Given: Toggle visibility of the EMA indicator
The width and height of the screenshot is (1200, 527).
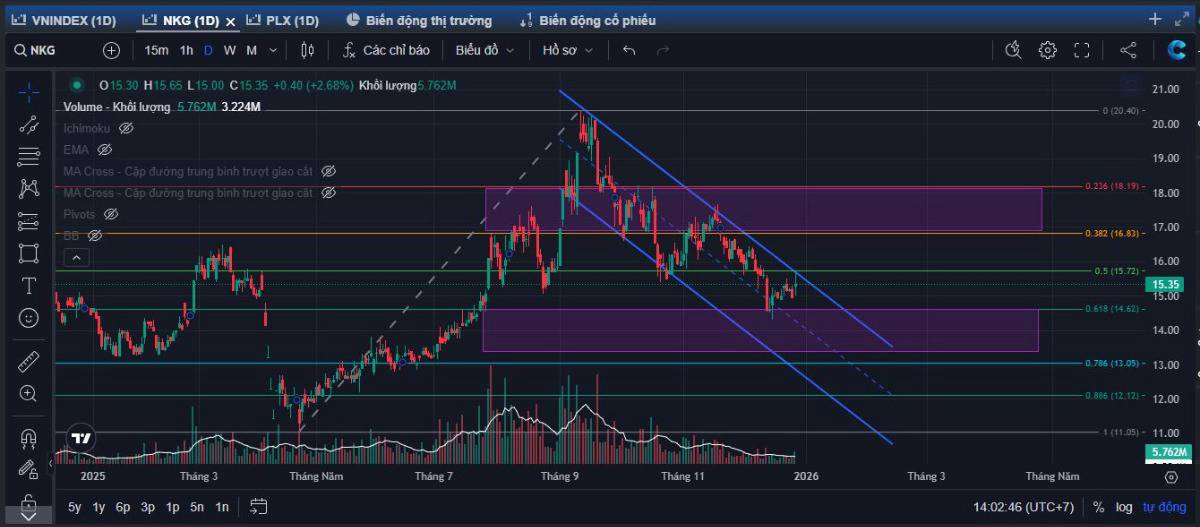Looking at the screenshot, I should [x=106, y=150].
